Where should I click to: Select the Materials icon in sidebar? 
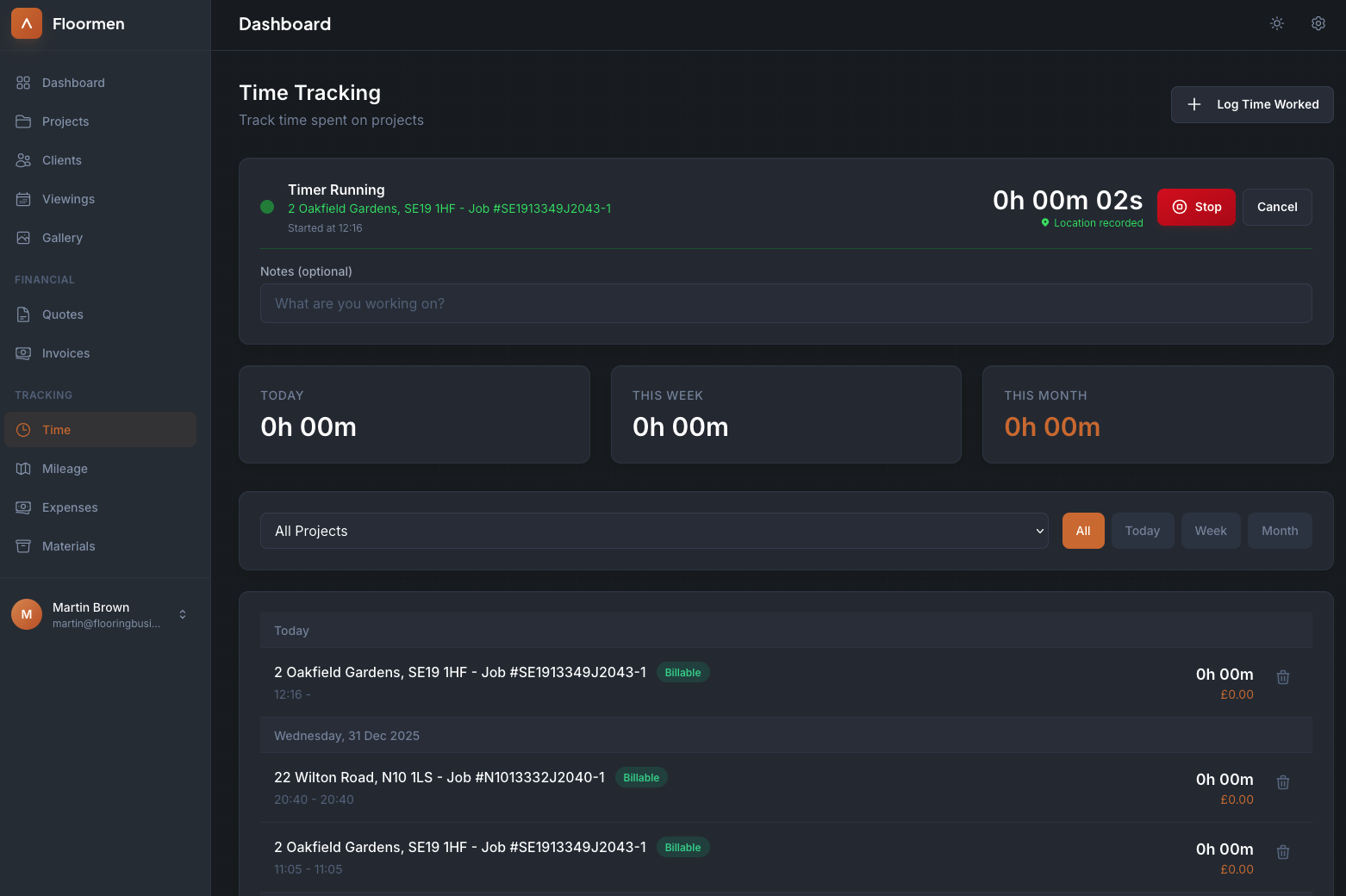tap(24, 546)
